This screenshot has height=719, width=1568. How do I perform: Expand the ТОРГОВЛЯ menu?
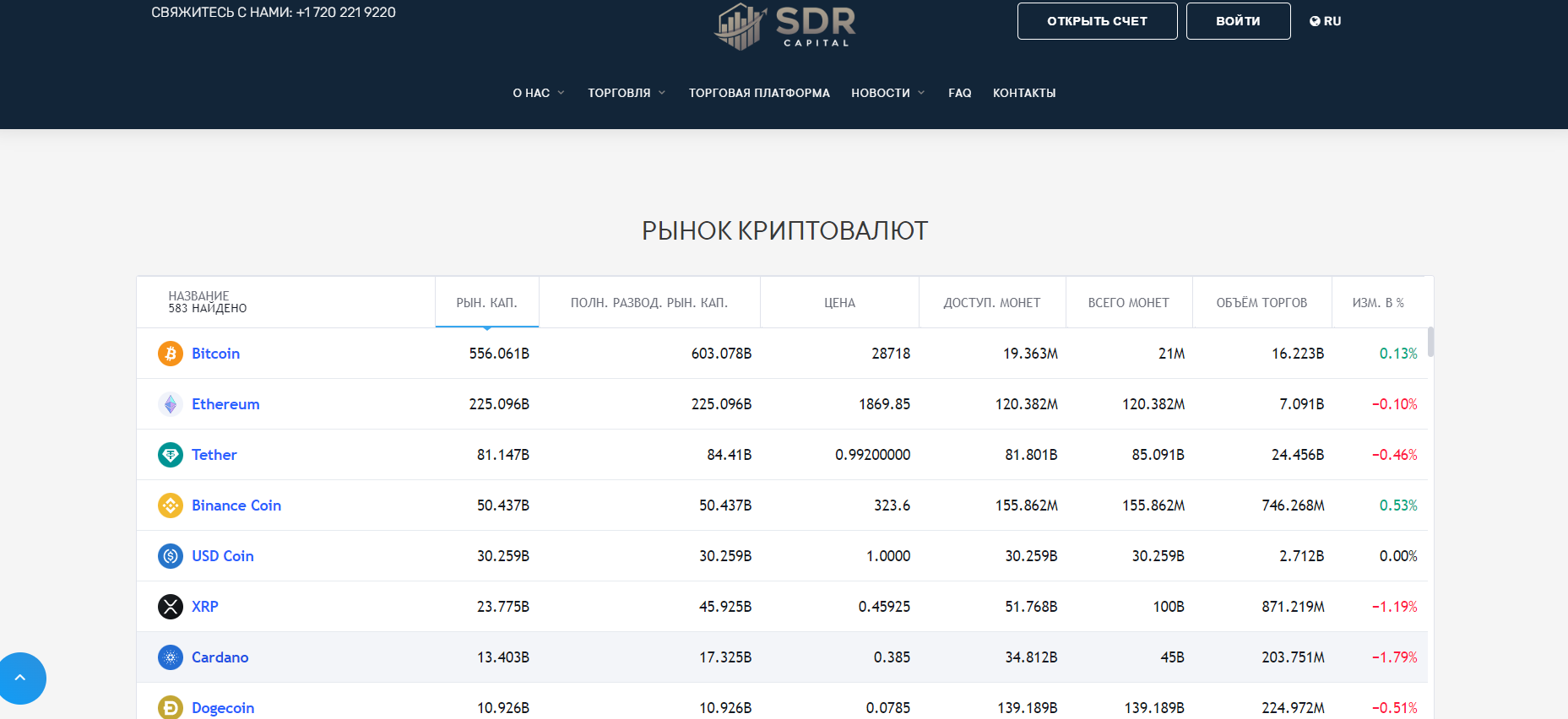[x=627, y=93]
